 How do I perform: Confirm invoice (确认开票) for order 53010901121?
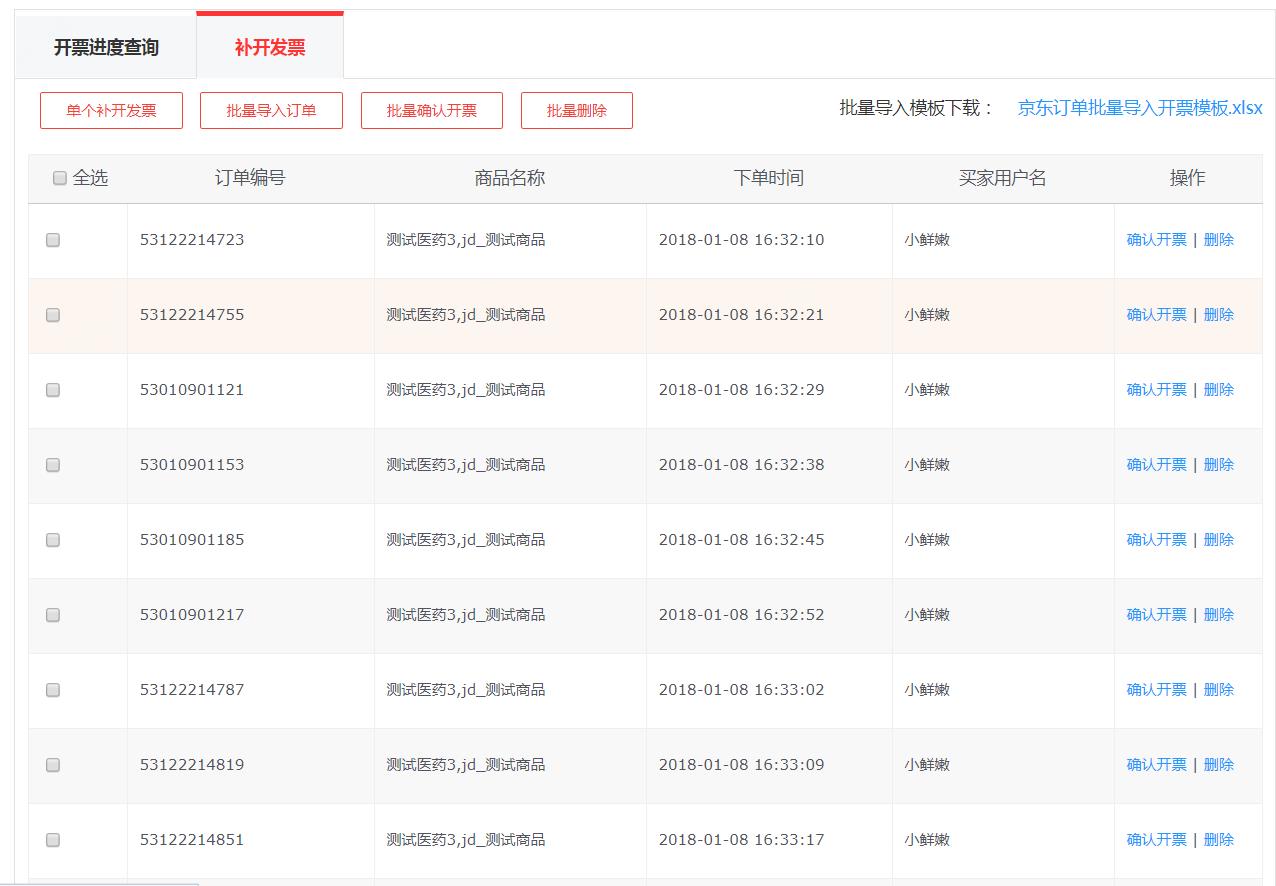click(1156, 390)
